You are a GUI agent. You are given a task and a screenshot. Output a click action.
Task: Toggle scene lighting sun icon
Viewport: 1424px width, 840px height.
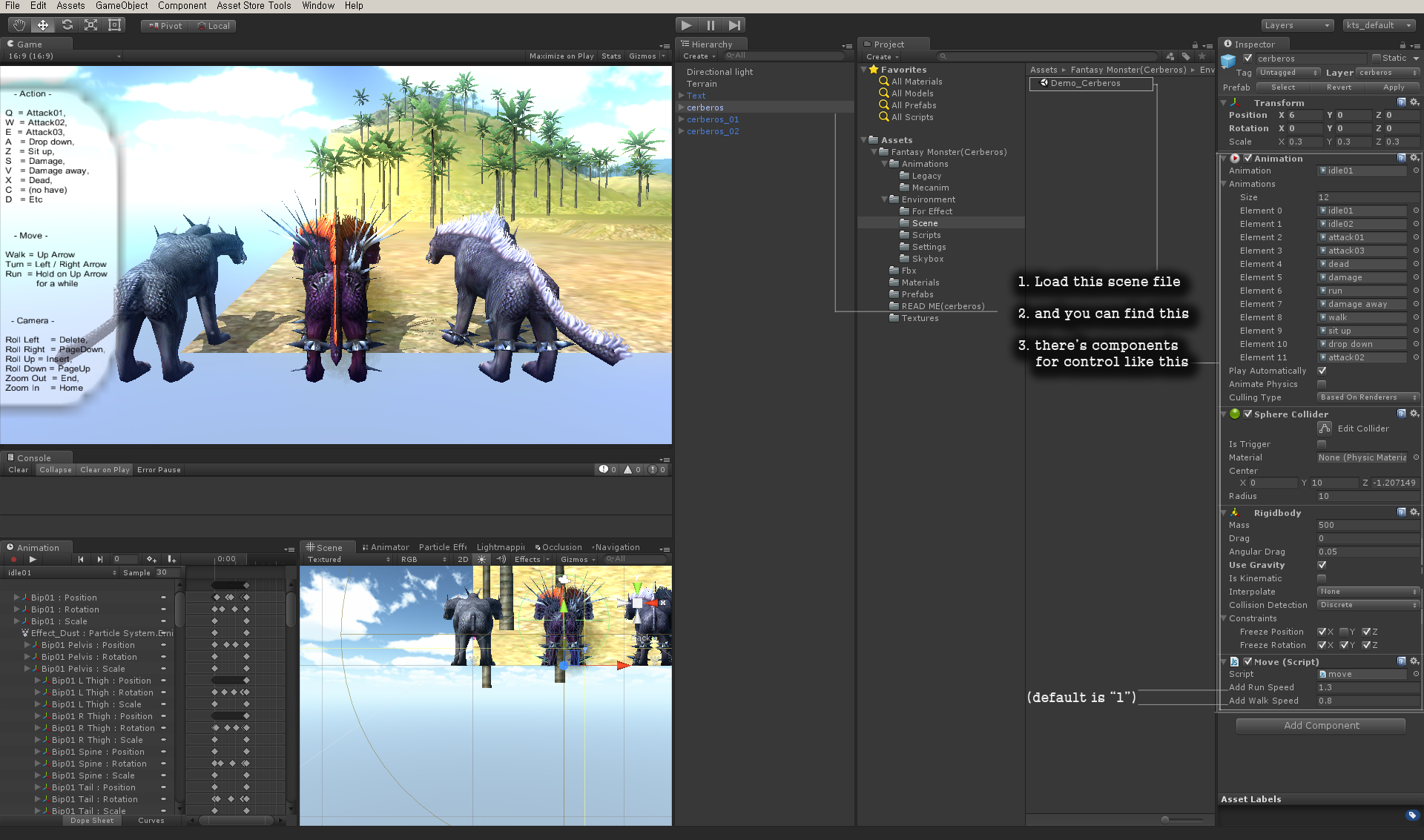pos(482,559)
